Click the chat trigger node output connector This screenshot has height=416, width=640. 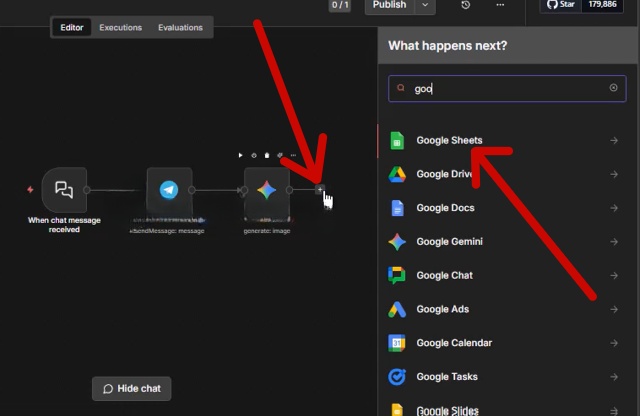(87, 190)
